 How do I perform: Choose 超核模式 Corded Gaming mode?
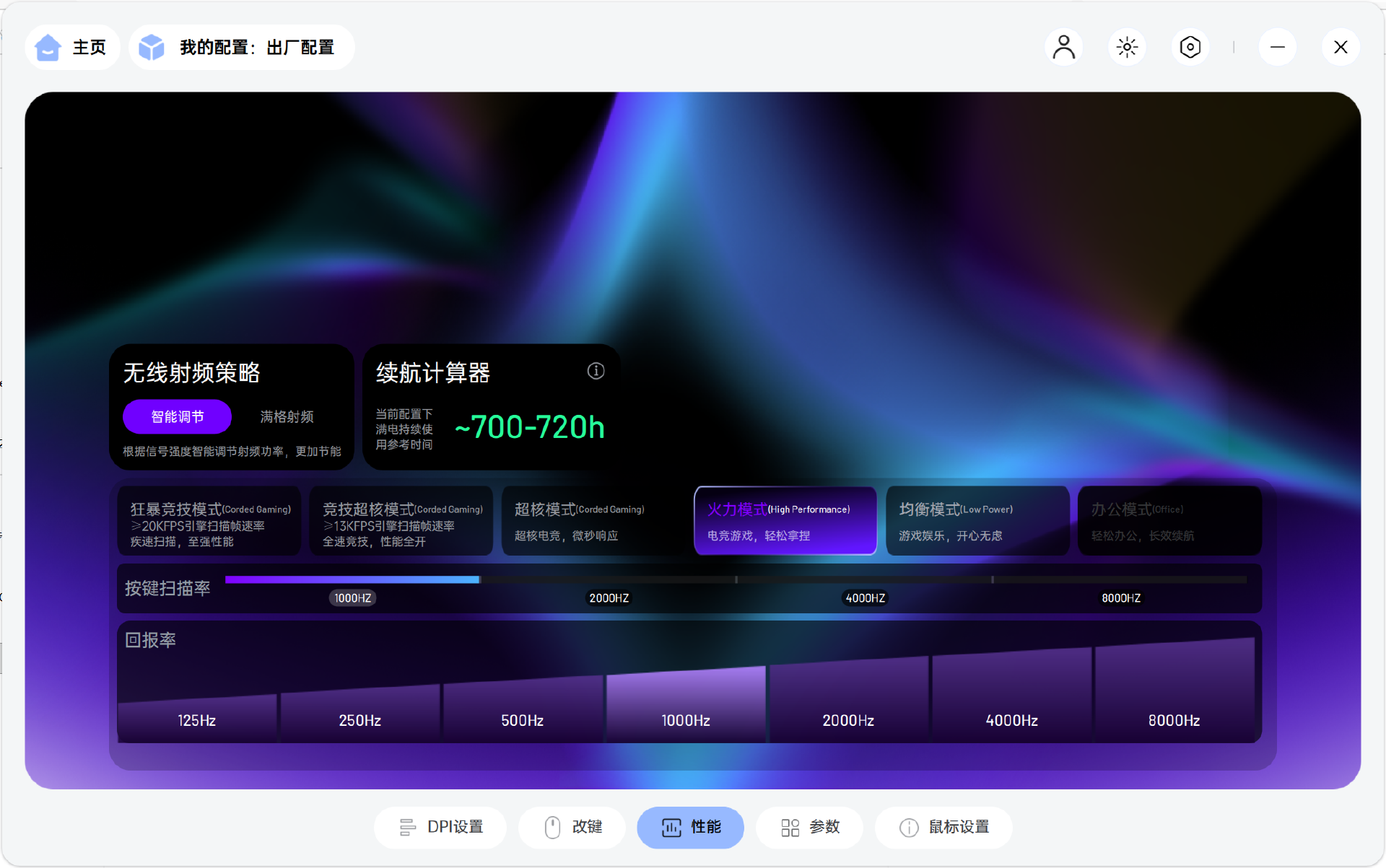(592, 521)
